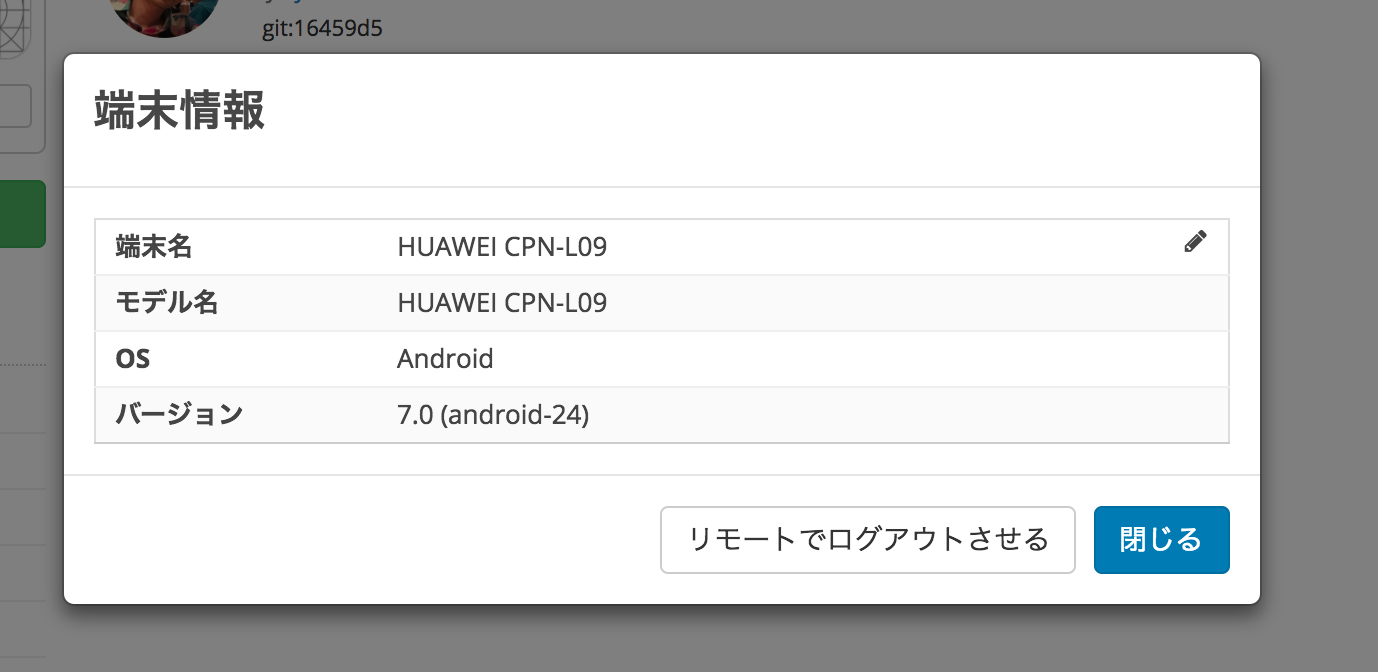1378x672 pixels.
Task: Click the partially hidden input box at left
Action: tap(16, 106)
